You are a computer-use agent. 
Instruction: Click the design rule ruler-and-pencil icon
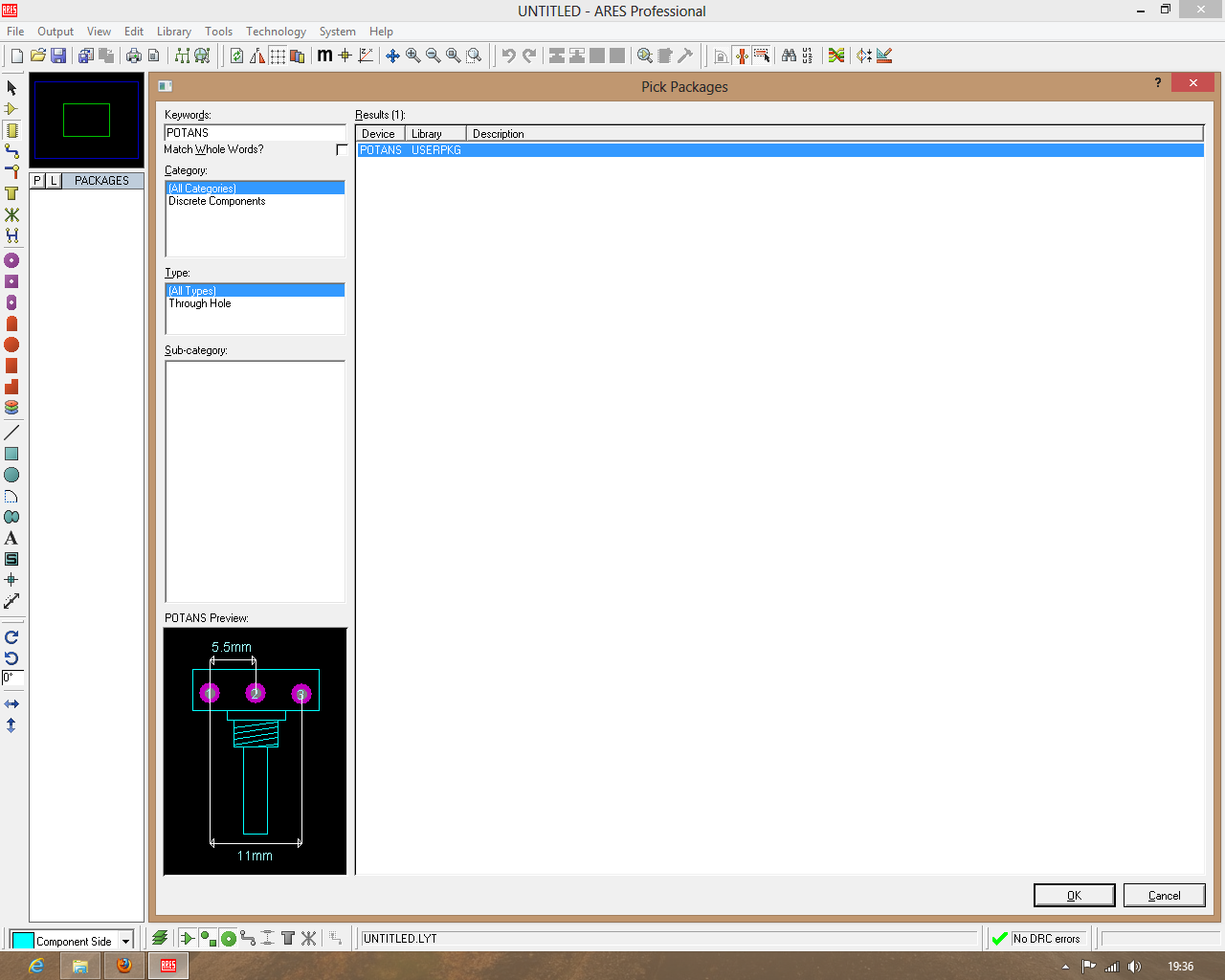884,56
